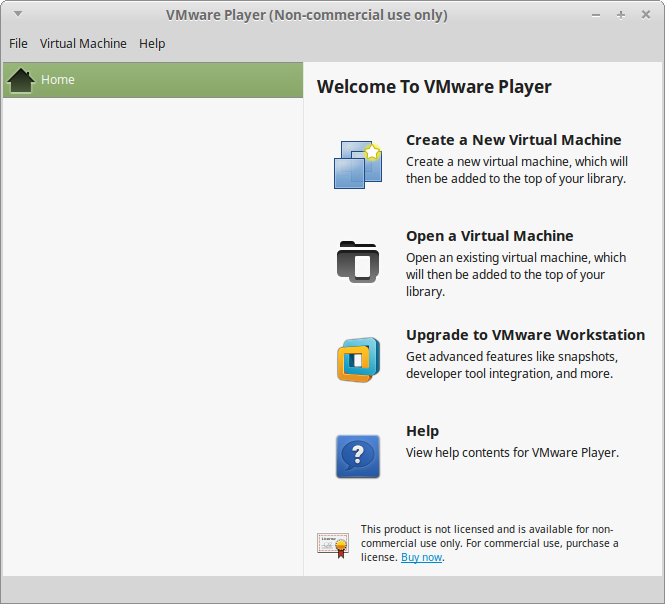Click the Open a Virtual Machine heading

click(489, 236)
